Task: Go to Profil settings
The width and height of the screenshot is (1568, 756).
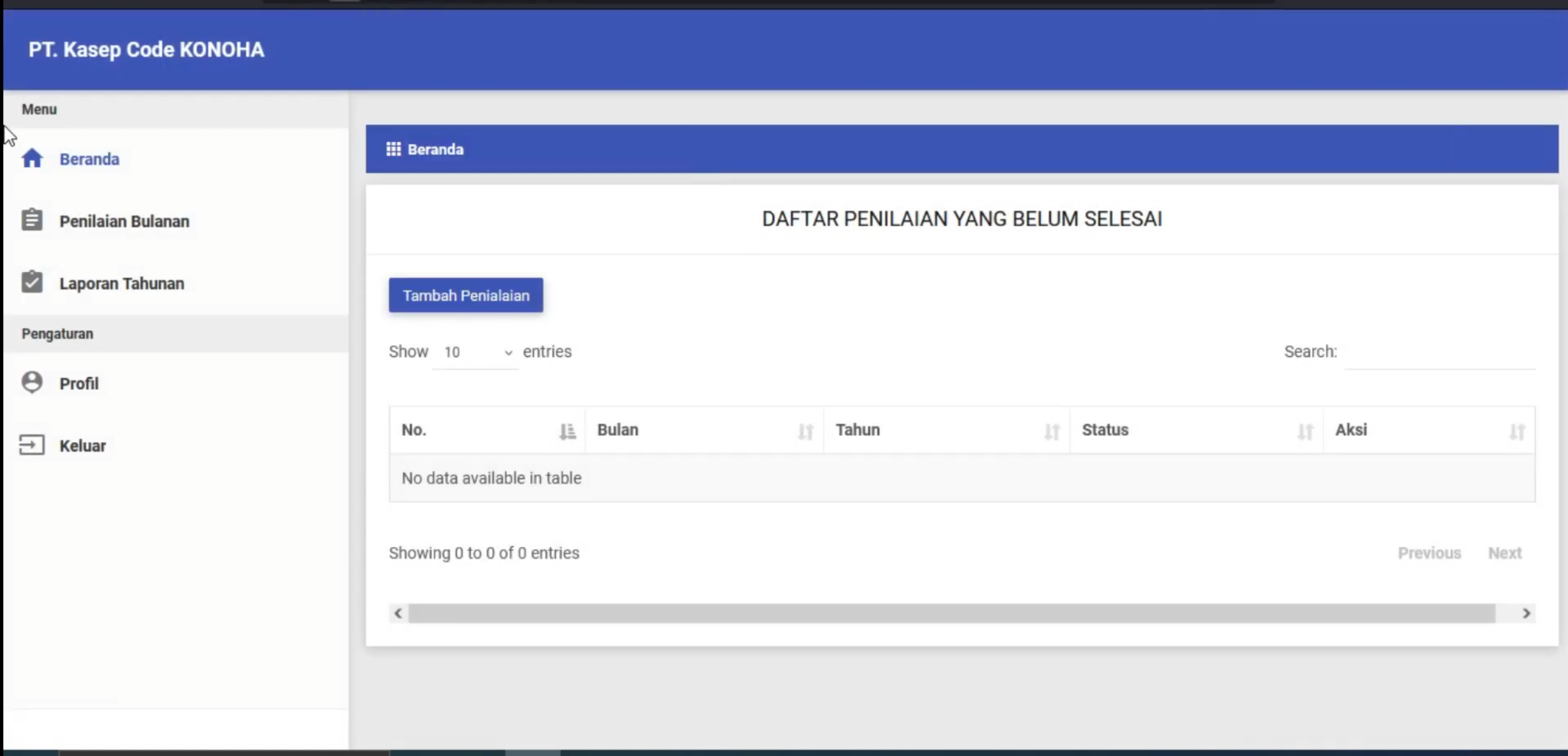Action: [176, 383]
